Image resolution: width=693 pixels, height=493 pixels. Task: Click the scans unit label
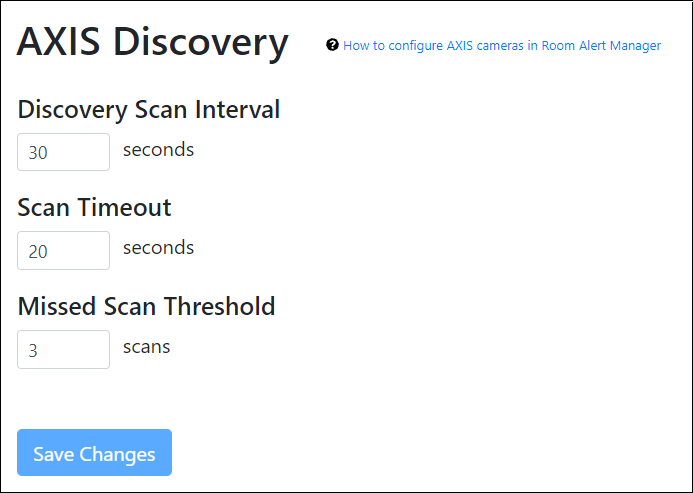[146, 347]
